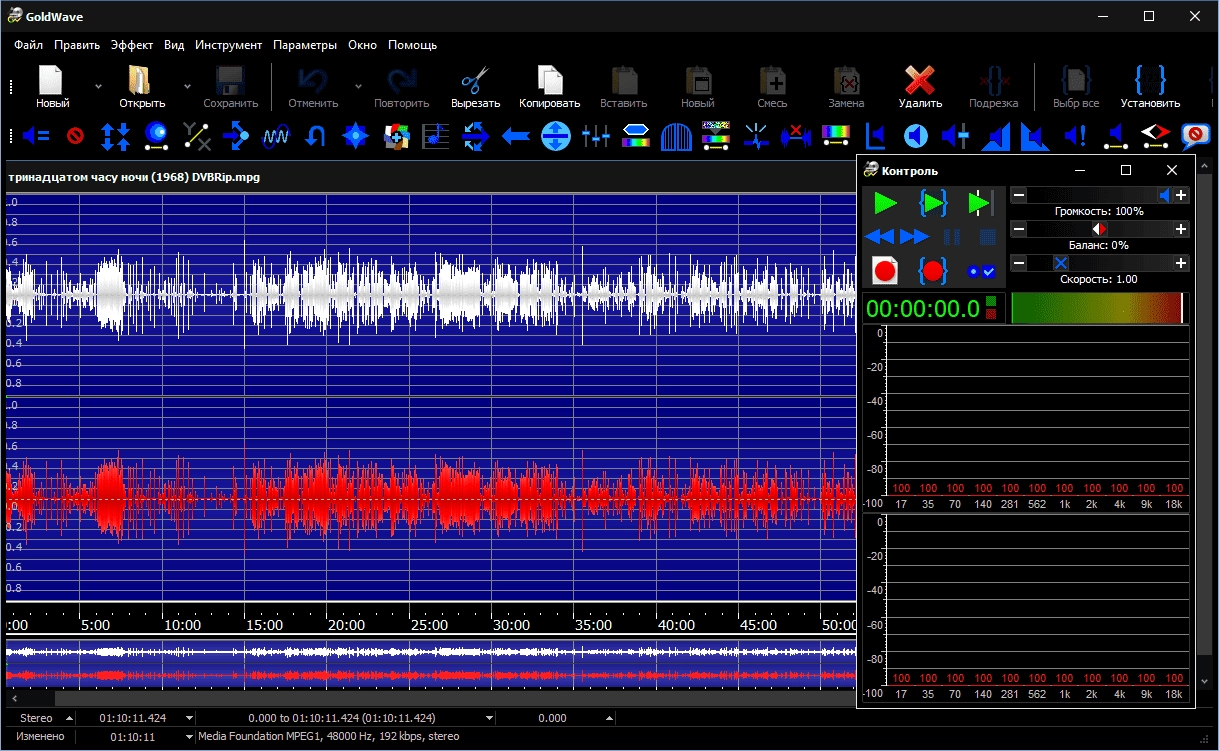The image size is (1219, 751).
Task: Open the Окно menu
Action: click(x=362, y=45)
